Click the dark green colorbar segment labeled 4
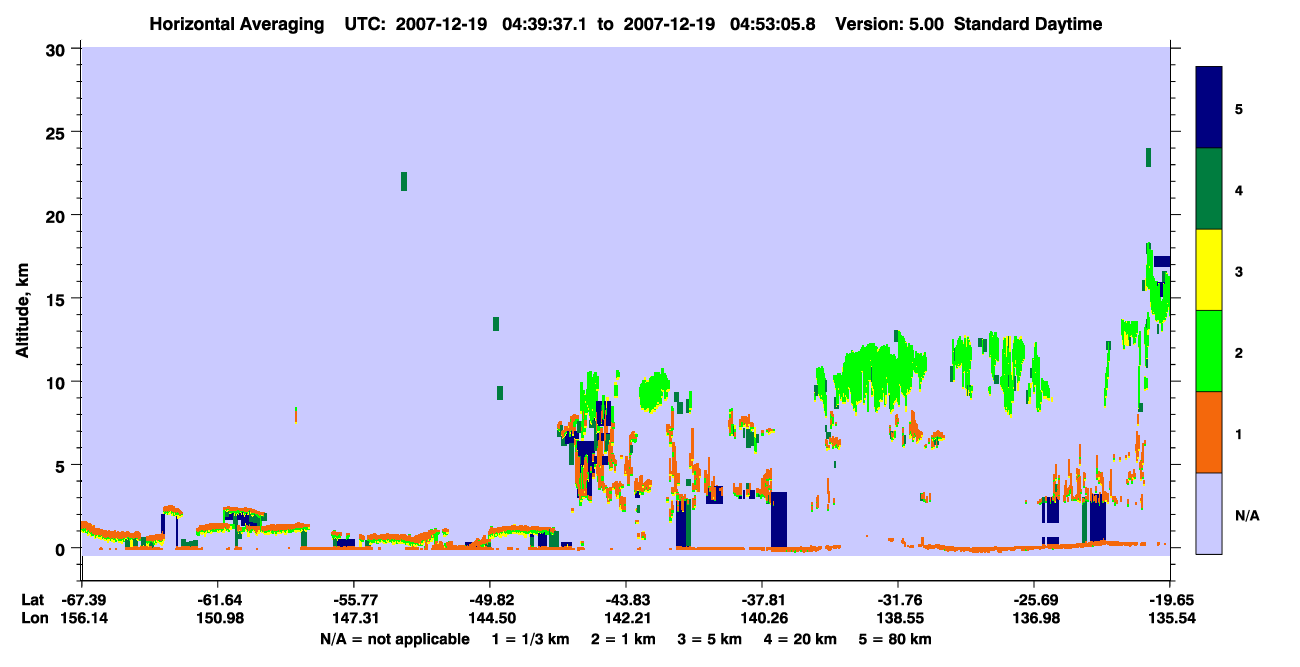This screenshot has width=1300, height=667. coord(1209,189)
